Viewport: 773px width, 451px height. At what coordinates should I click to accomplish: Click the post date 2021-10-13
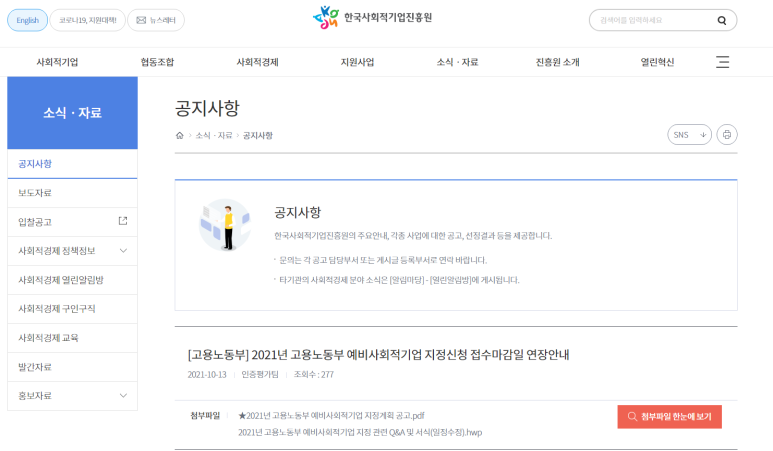coord(207,375)
